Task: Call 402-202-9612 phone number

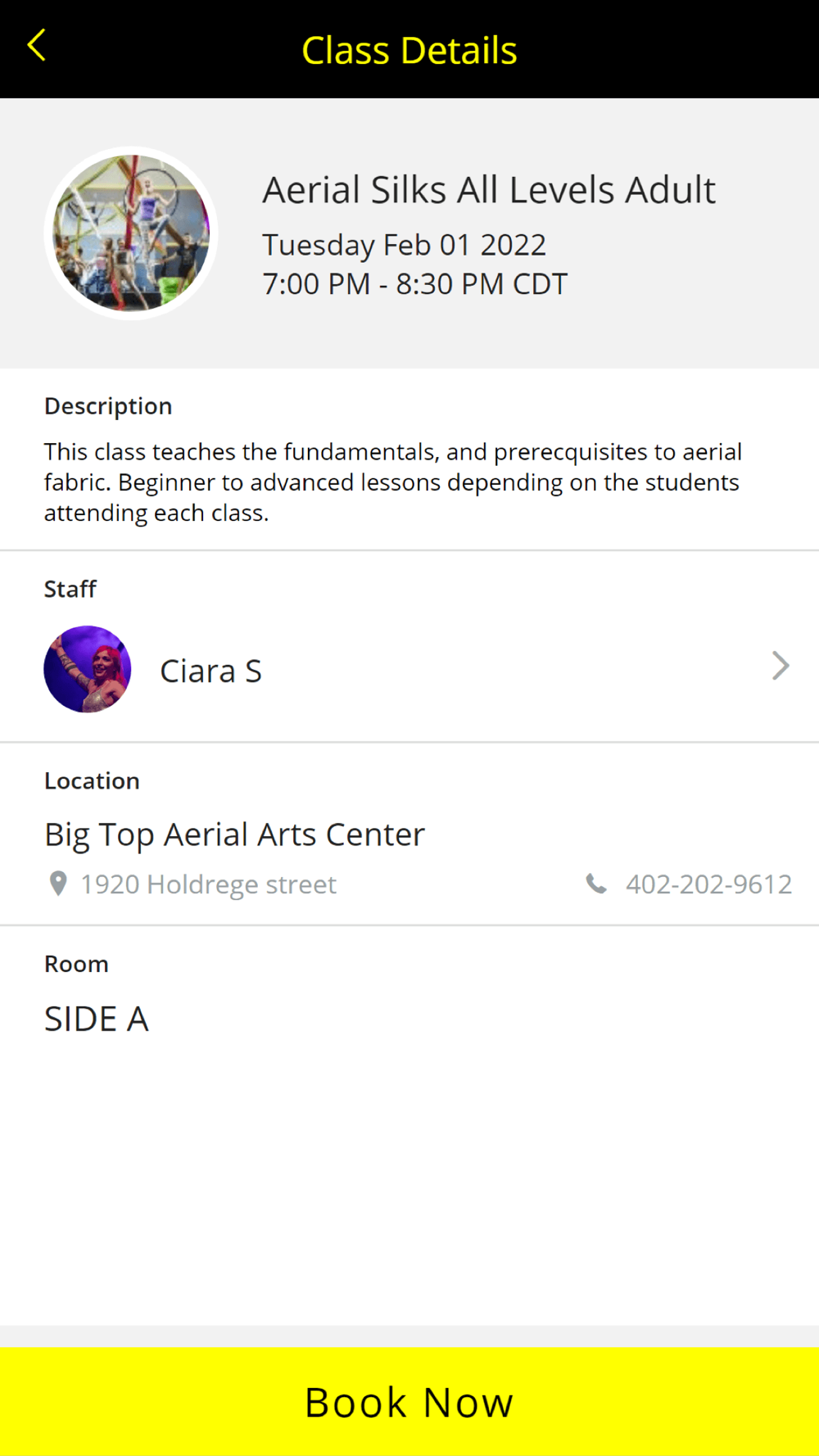Action: (x=709, y=884)
